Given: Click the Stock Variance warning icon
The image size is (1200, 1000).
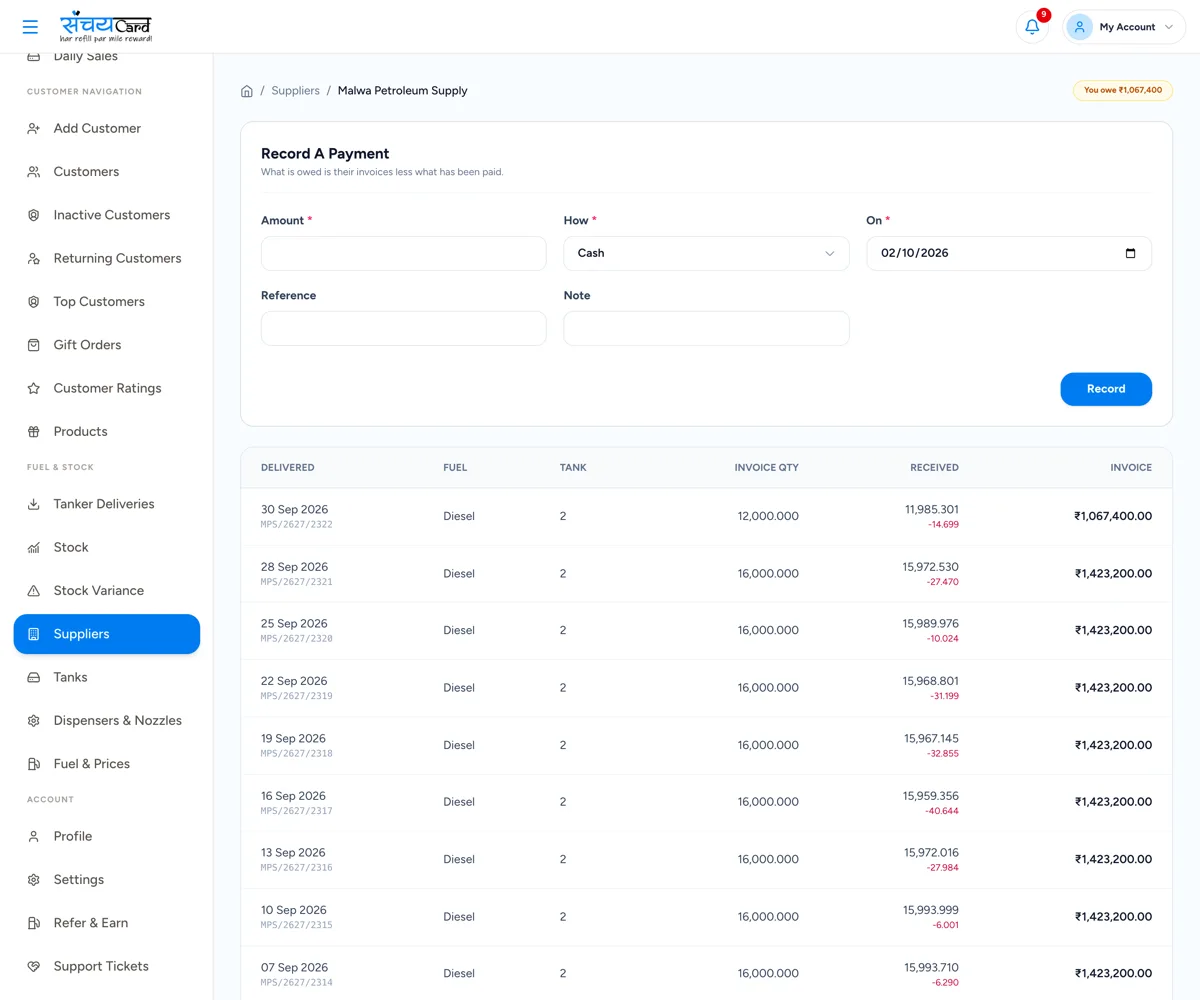Looking at the screenshot, I should pyautogui.click(x=33, y=591).
